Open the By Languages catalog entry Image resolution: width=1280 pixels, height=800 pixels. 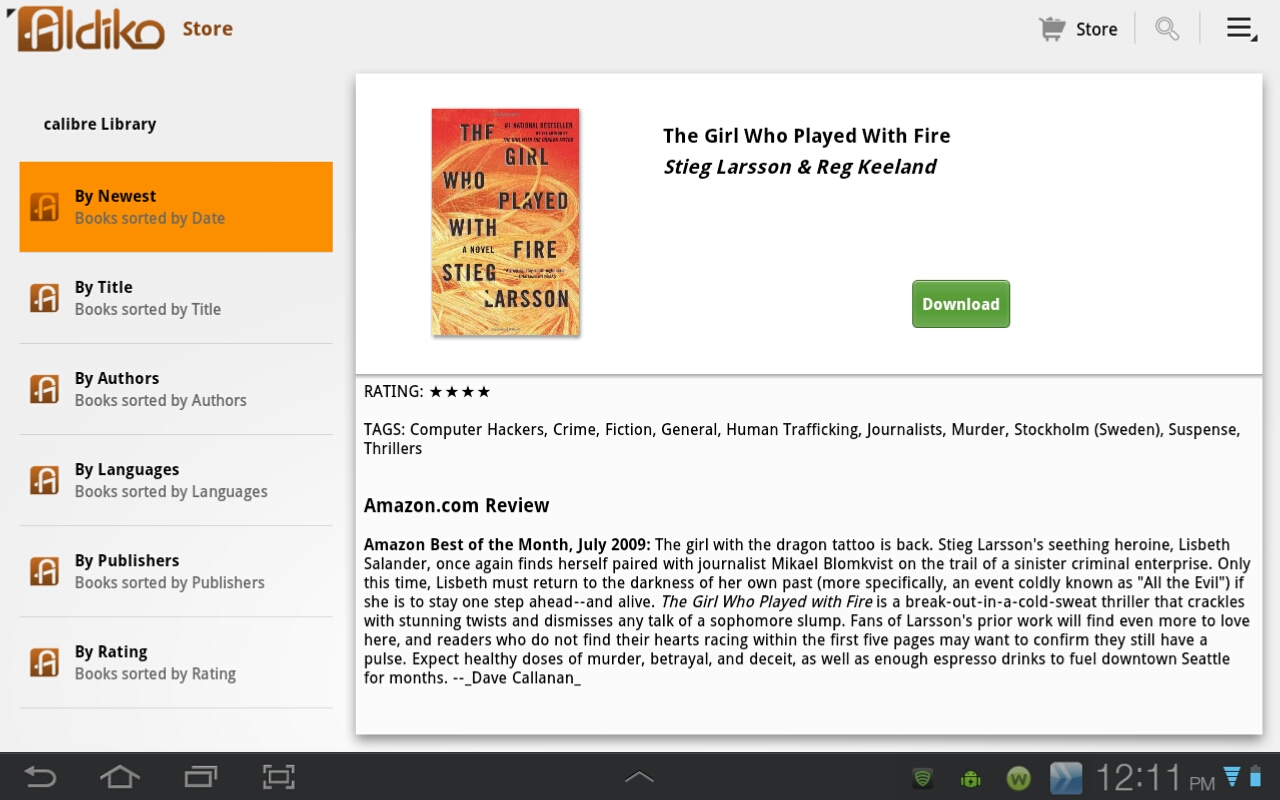click(176, 480)
